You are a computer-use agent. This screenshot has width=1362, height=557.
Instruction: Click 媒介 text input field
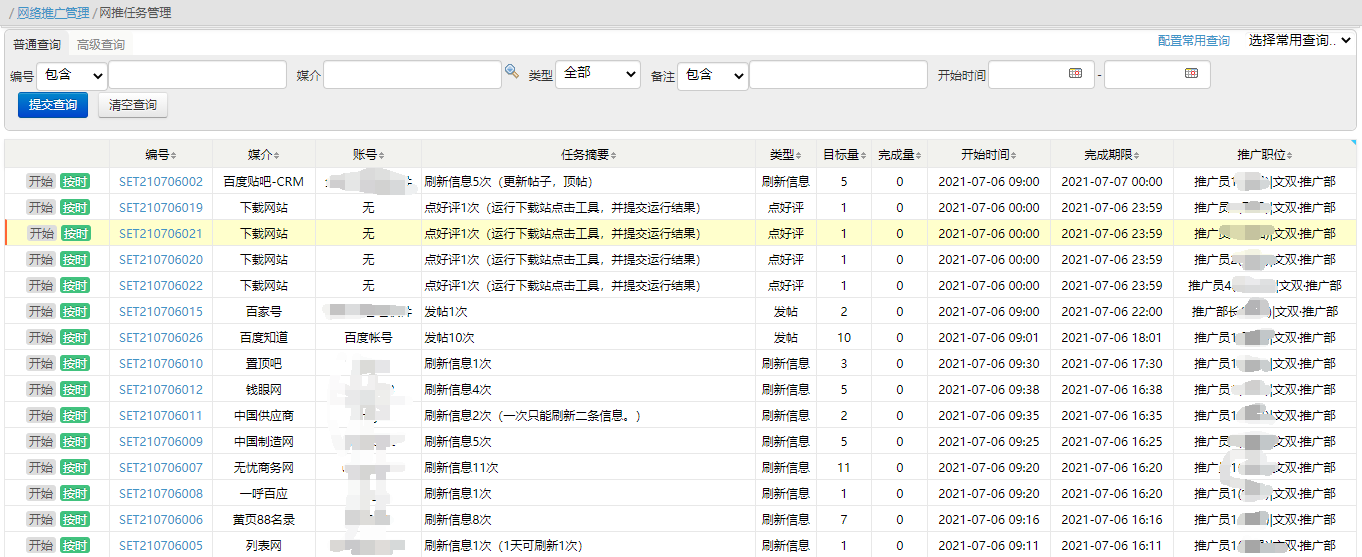point(412,75)
